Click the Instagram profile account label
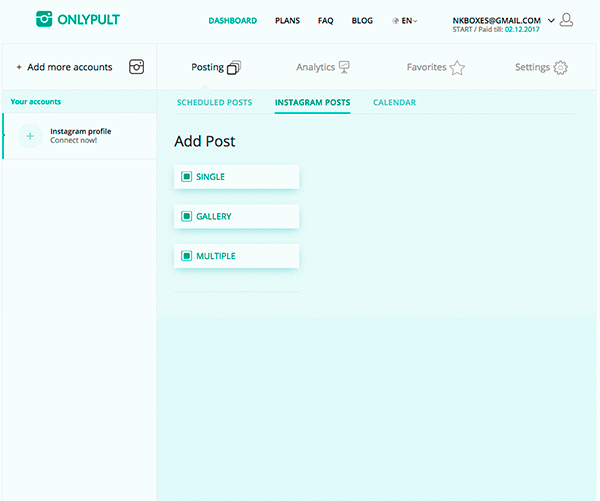 point(81,131)
